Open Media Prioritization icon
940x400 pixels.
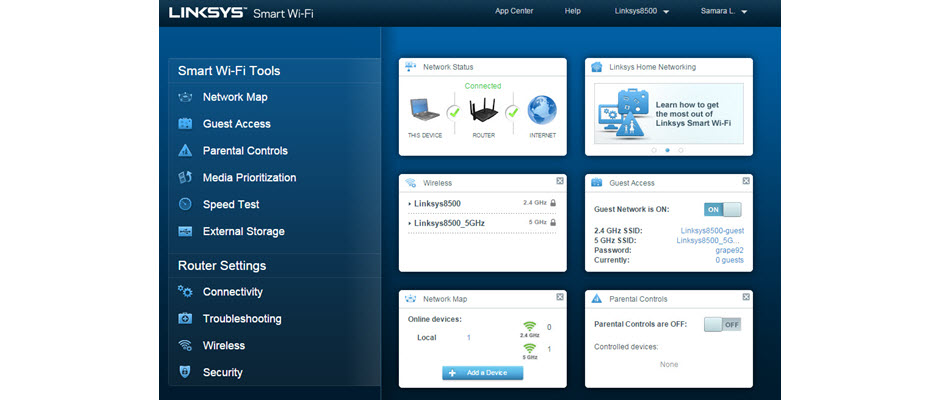point(185,178)
